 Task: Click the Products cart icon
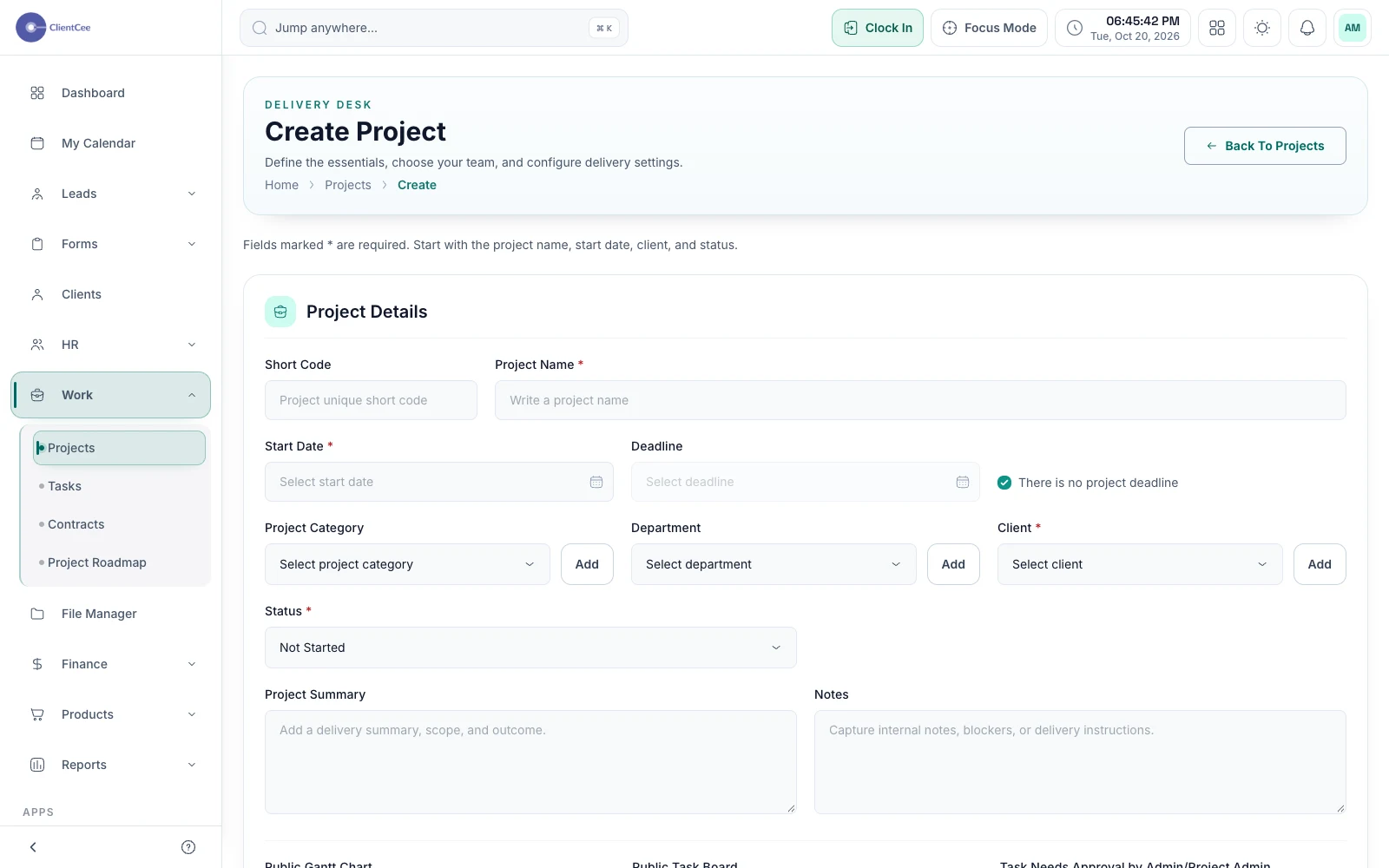pos(37,714)
